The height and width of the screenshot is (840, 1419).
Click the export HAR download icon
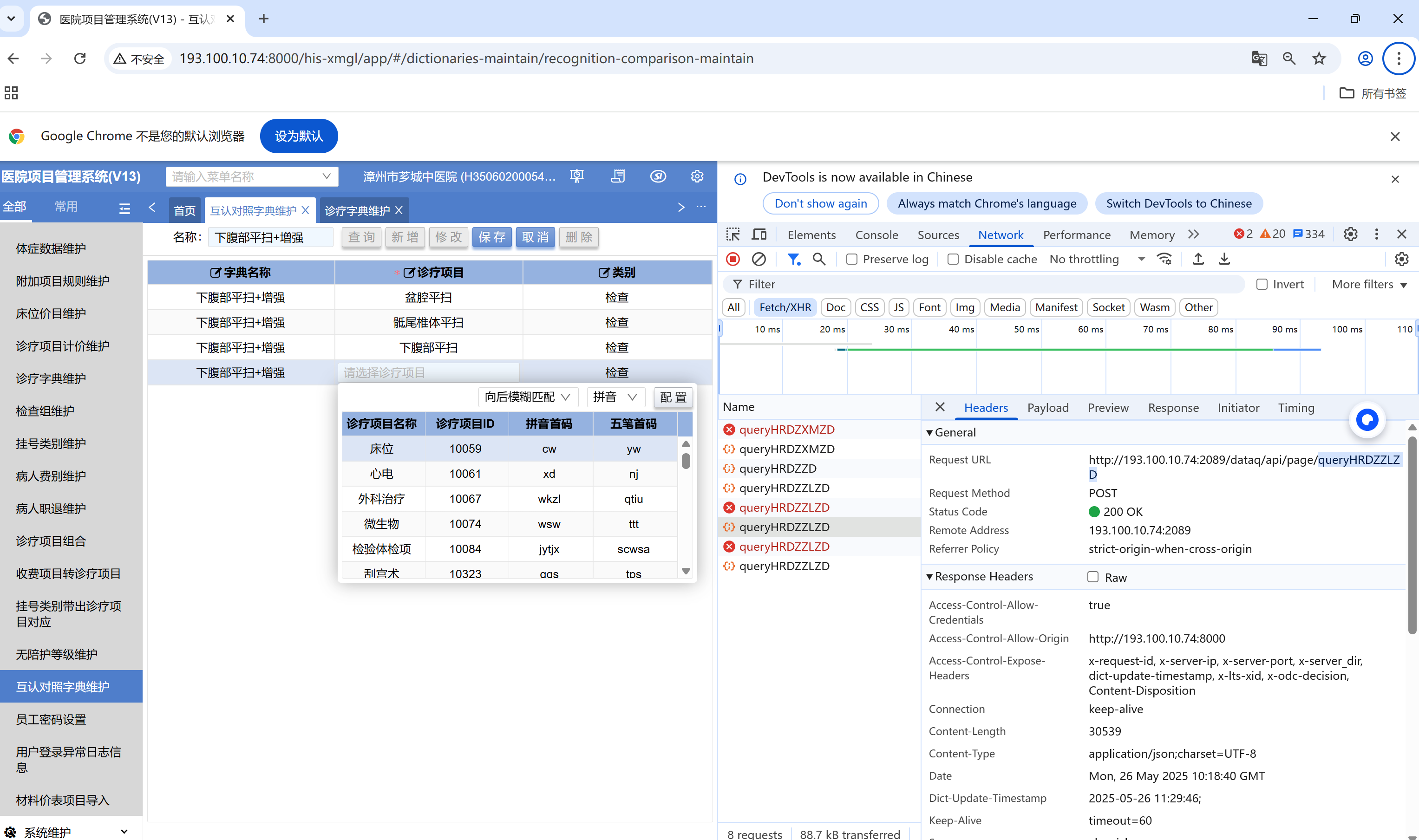[x=1223, y=259]
